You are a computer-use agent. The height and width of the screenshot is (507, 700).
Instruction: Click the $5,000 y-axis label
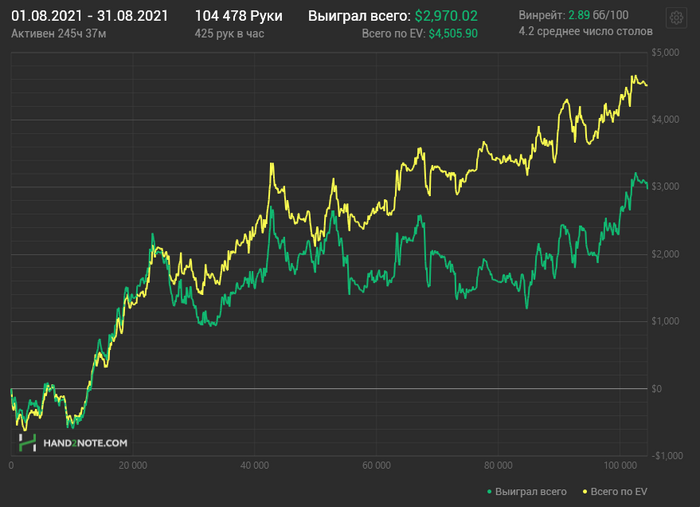coord(665,53)
